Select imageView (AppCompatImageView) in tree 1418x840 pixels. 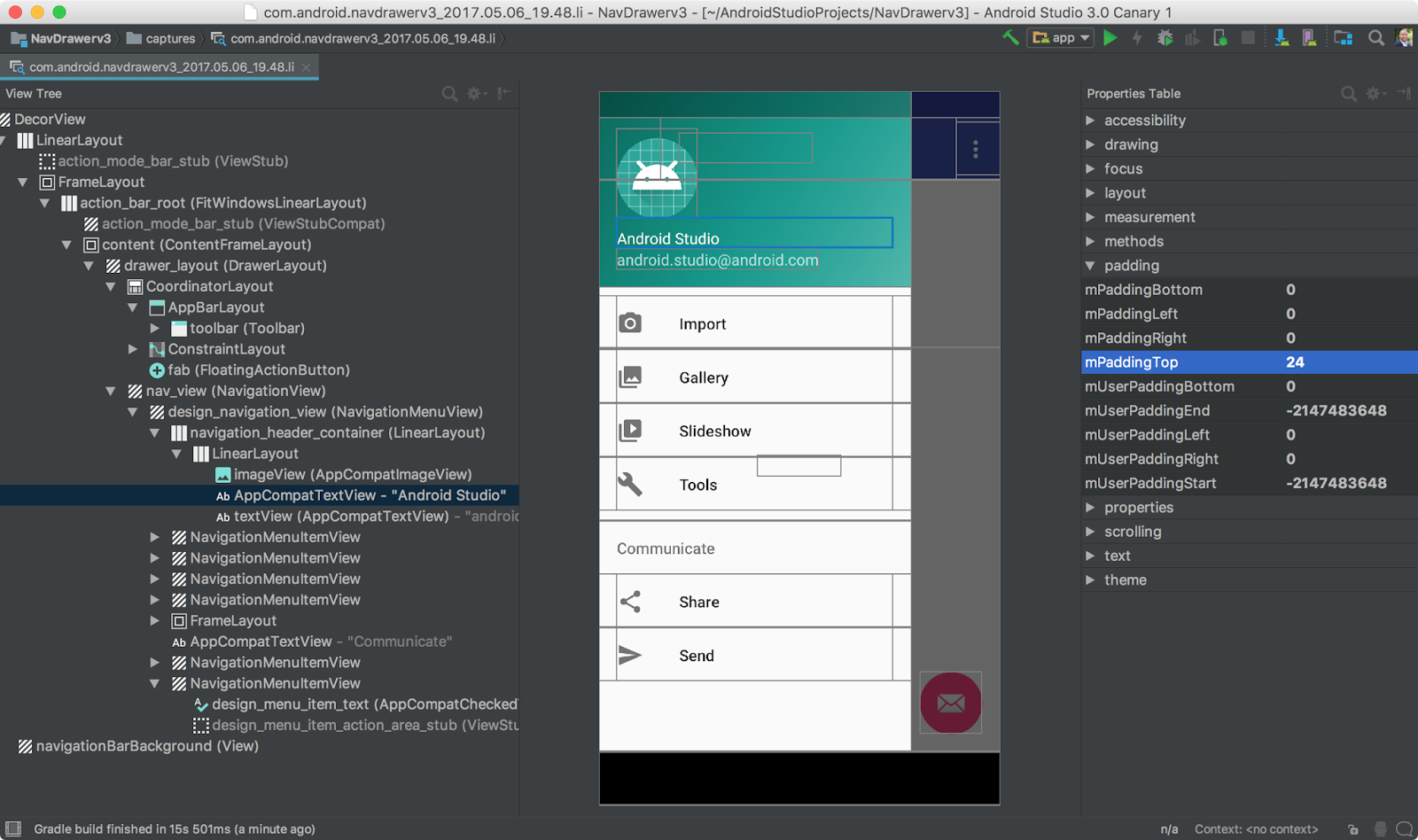(x=352, y=475)
